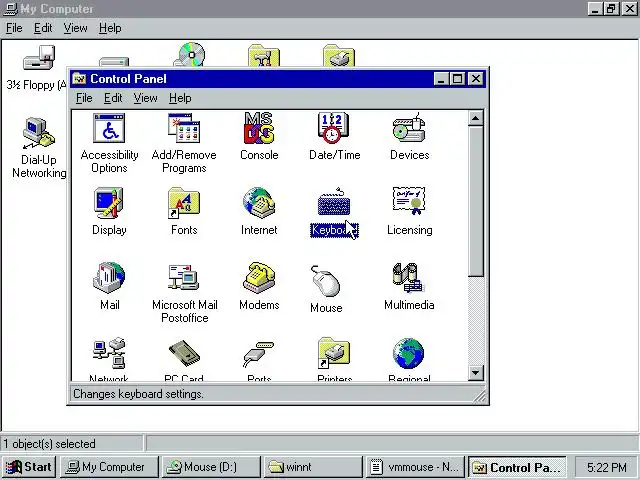Viewport: 640px width, 480px height.
Task: Select the Mail icon
Action: click(x=109, y=278)
